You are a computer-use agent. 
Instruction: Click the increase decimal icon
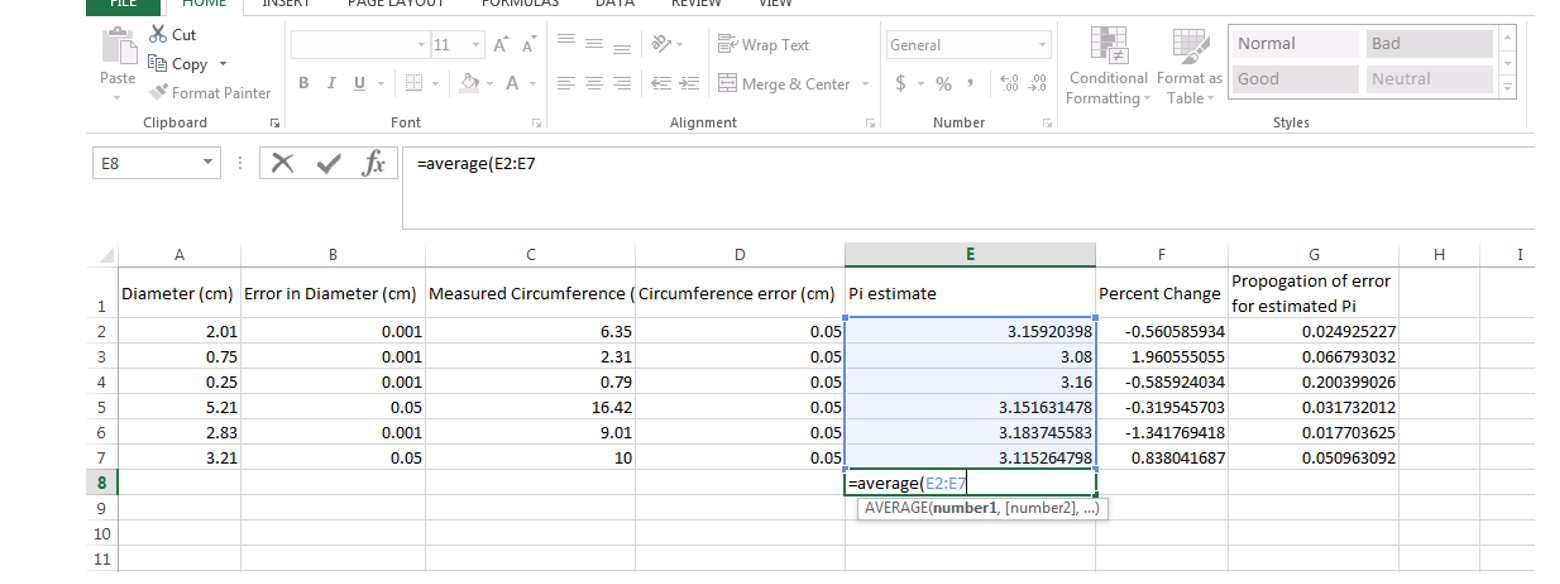(1007, 84)
